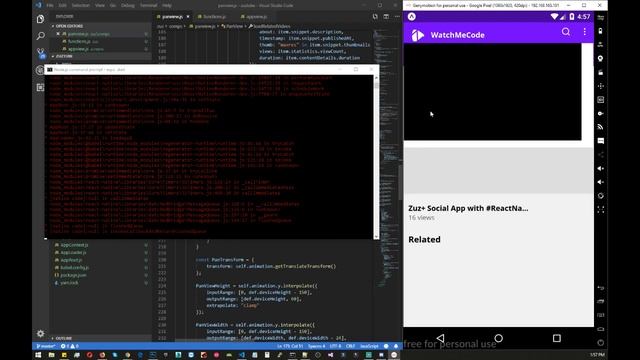This screenshot has width=640, height=360.
Task: Click command prompt scrollbar down arrow
Action: click(x=376, y=236)
